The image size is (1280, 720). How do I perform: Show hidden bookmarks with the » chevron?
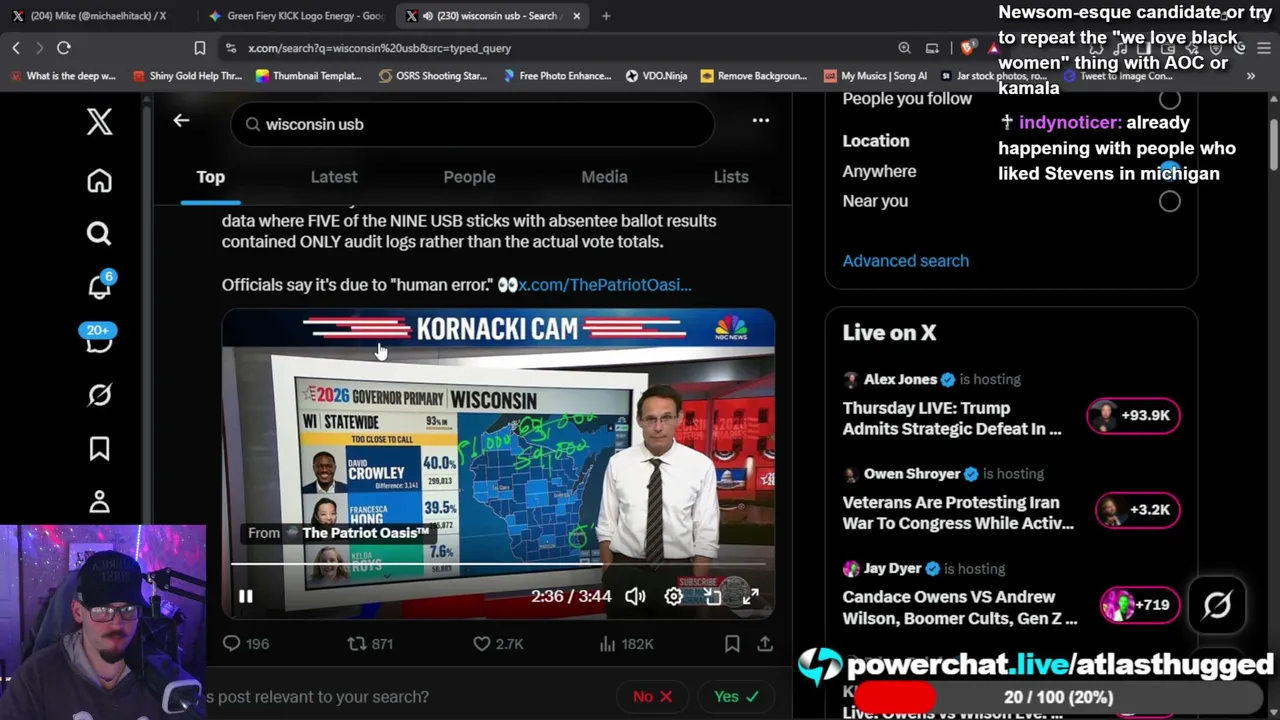1250,76
